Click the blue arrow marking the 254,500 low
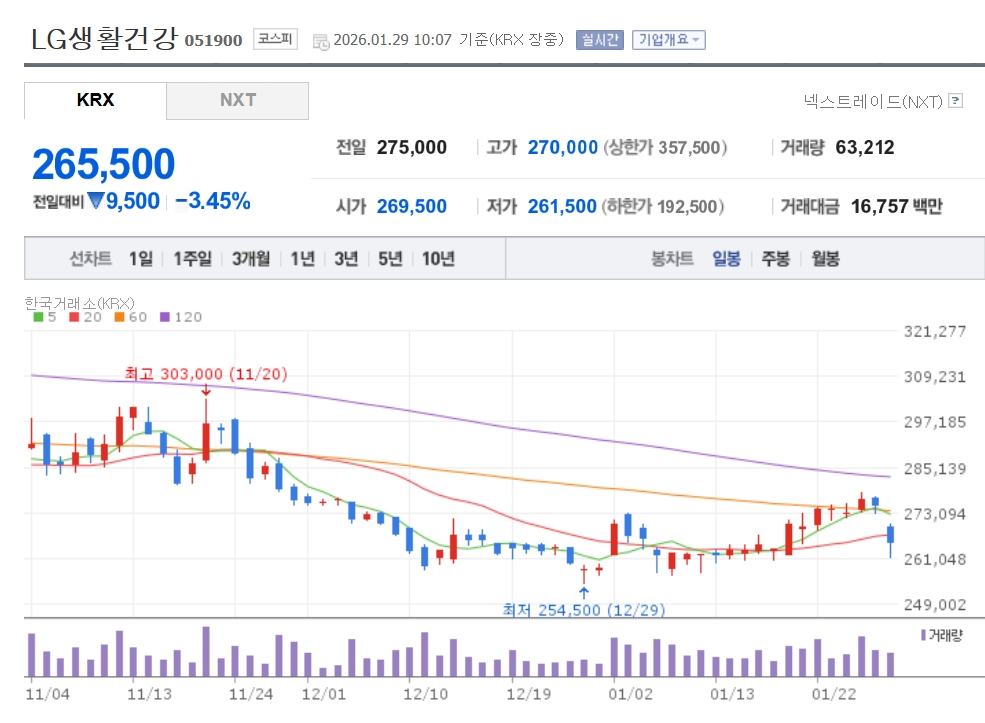 point(584,592)
